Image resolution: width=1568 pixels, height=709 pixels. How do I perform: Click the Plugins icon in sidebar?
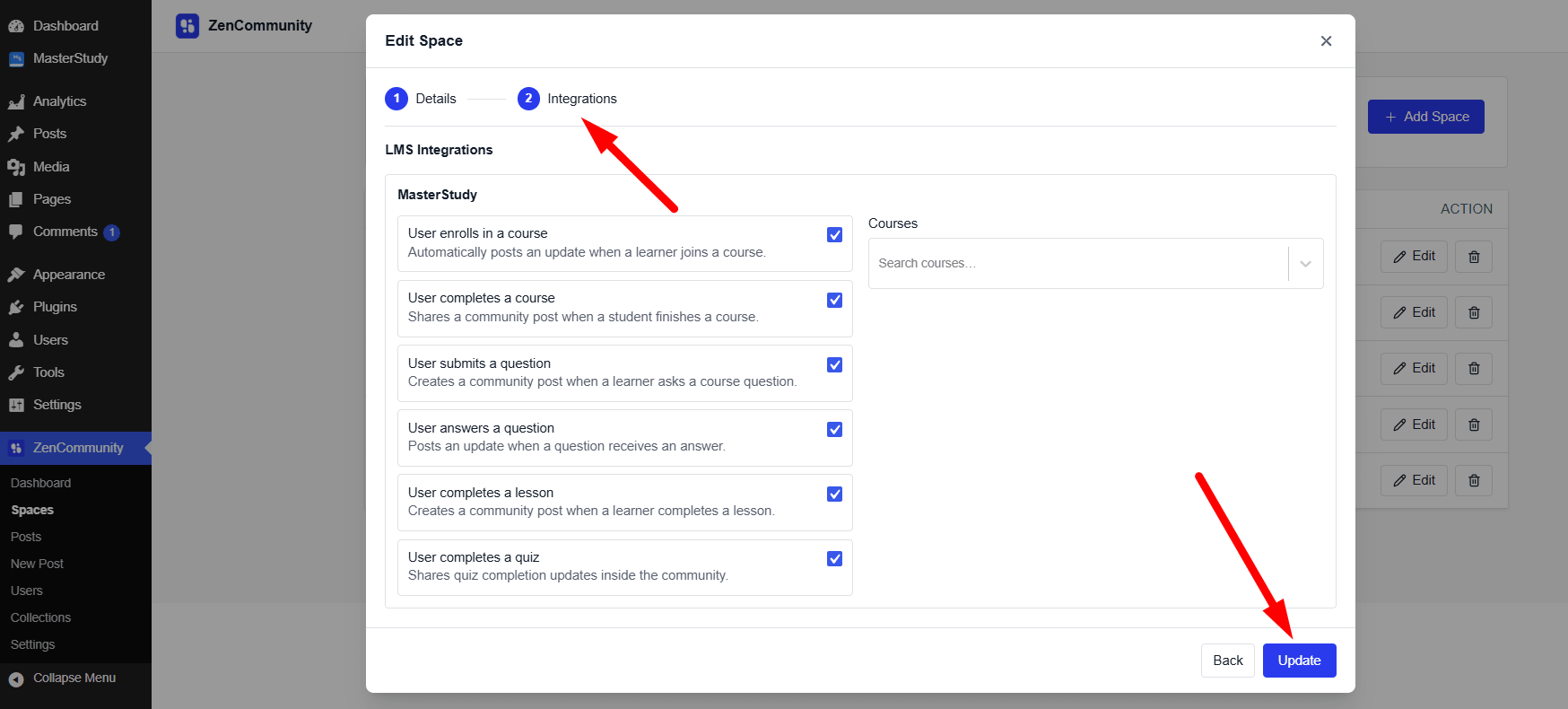click(16, 307)
